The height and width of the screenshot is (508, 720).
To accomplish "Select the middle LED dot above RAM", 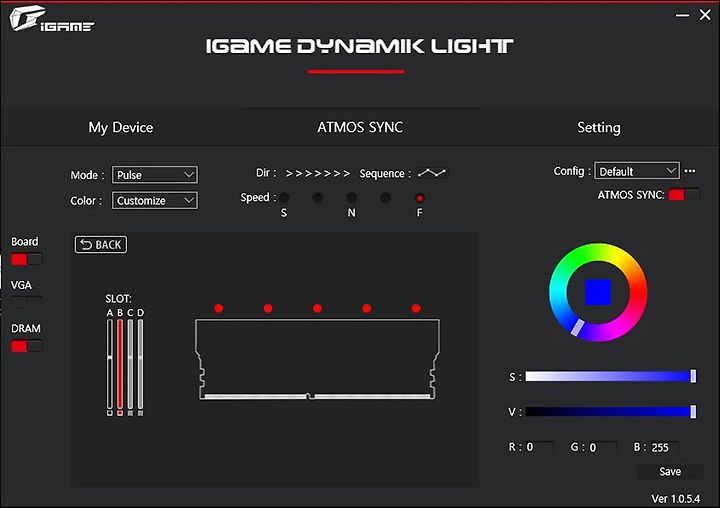I will (x=317, y=308).
